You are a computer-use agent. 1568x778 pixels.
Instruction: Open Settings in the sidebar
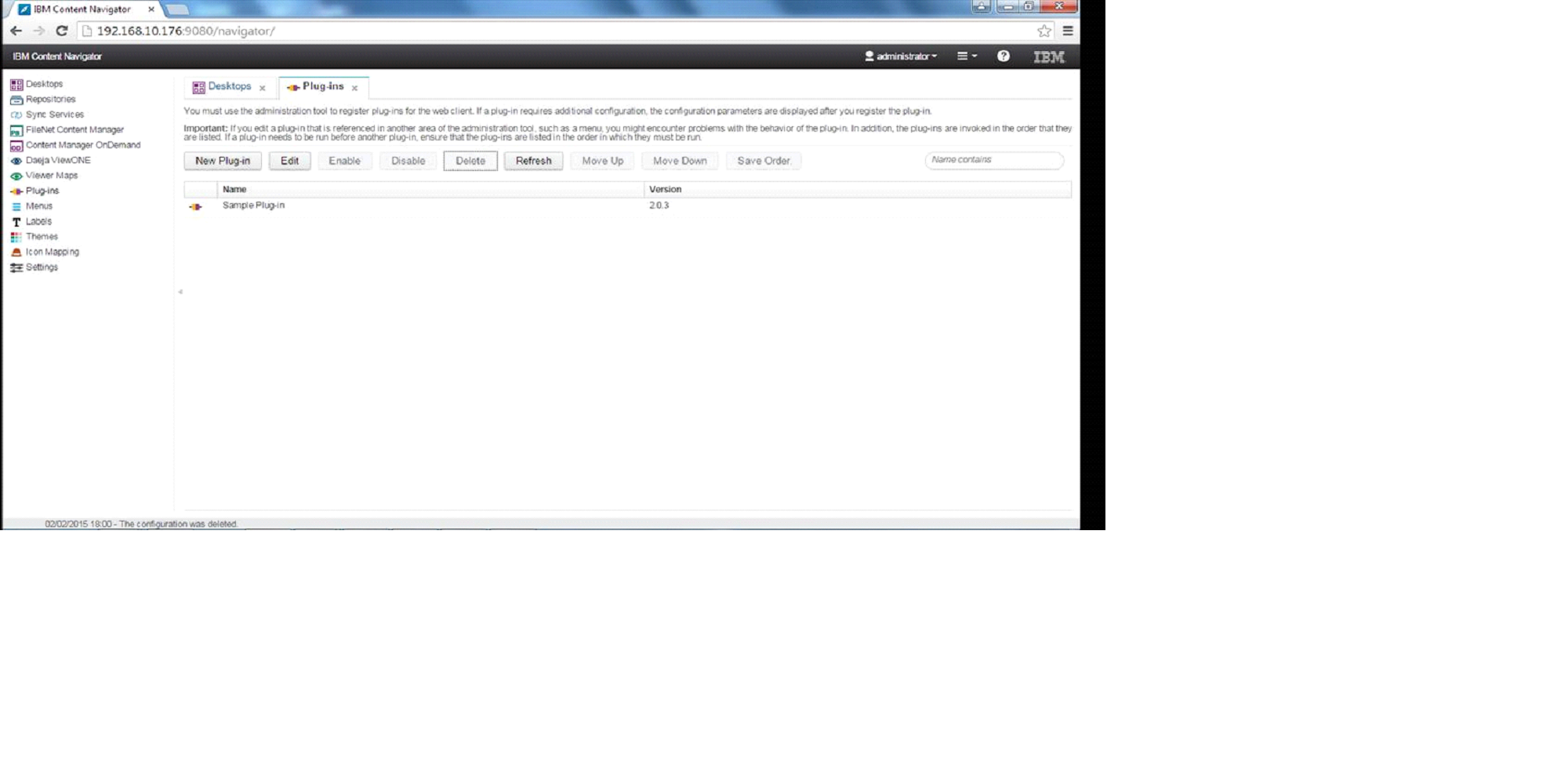tap(42, 267)
